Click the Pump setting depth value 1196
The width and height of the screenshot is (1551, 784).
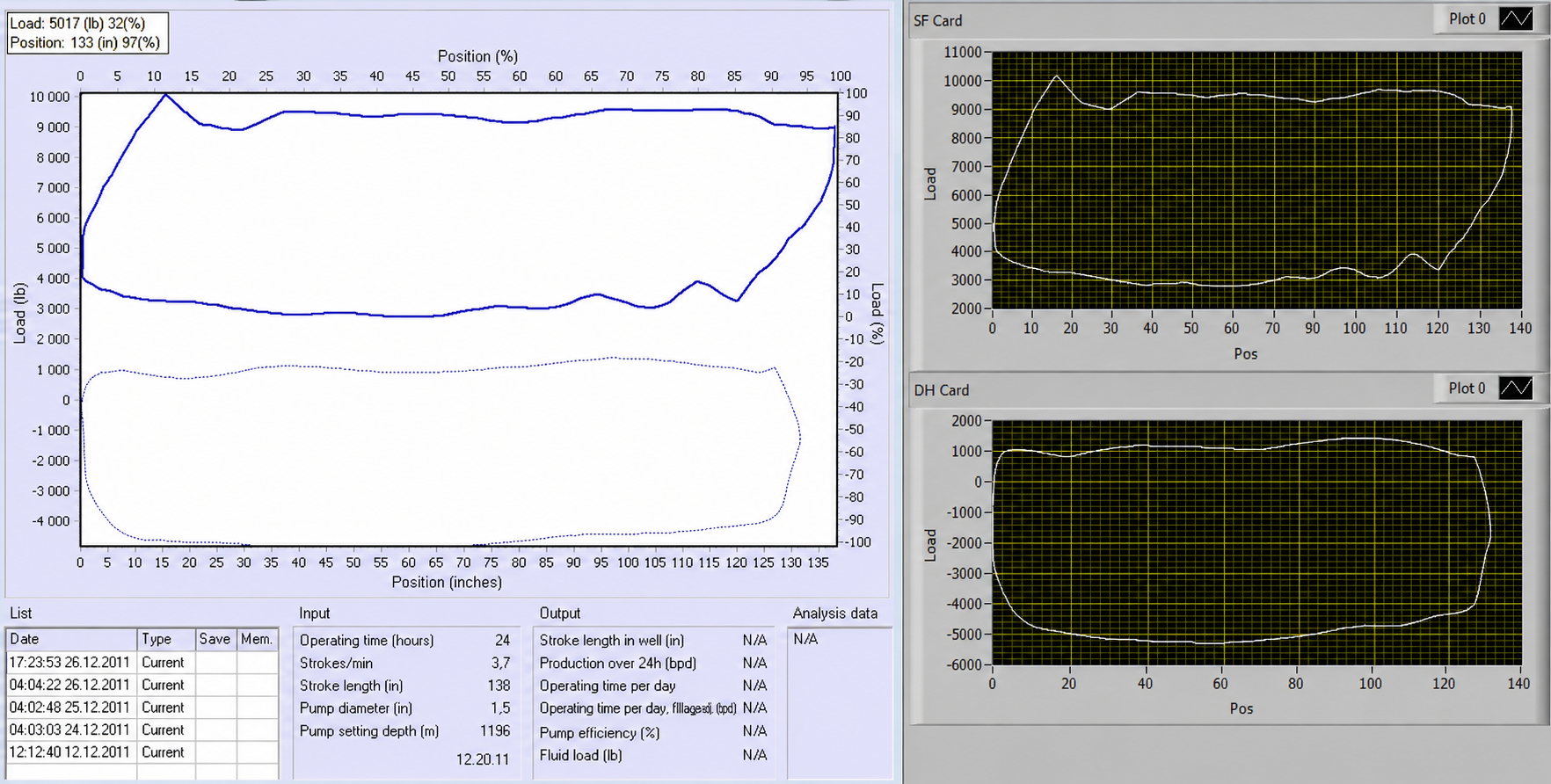pos(495,730)
